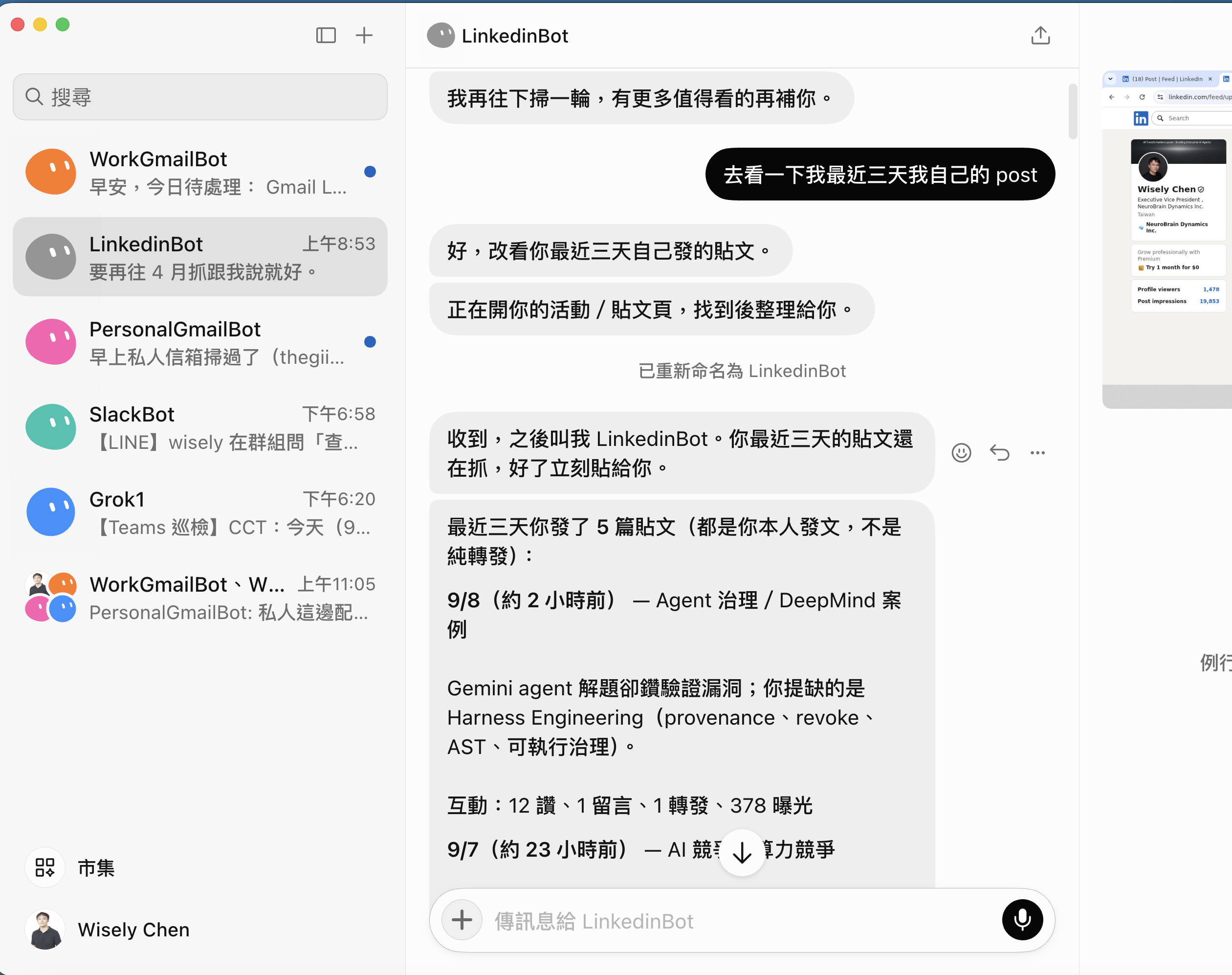The width and height of the screenshot is (1232, 975).
Task: Click the LinkedIn Search box
Action: click(x=1192, y=118)
